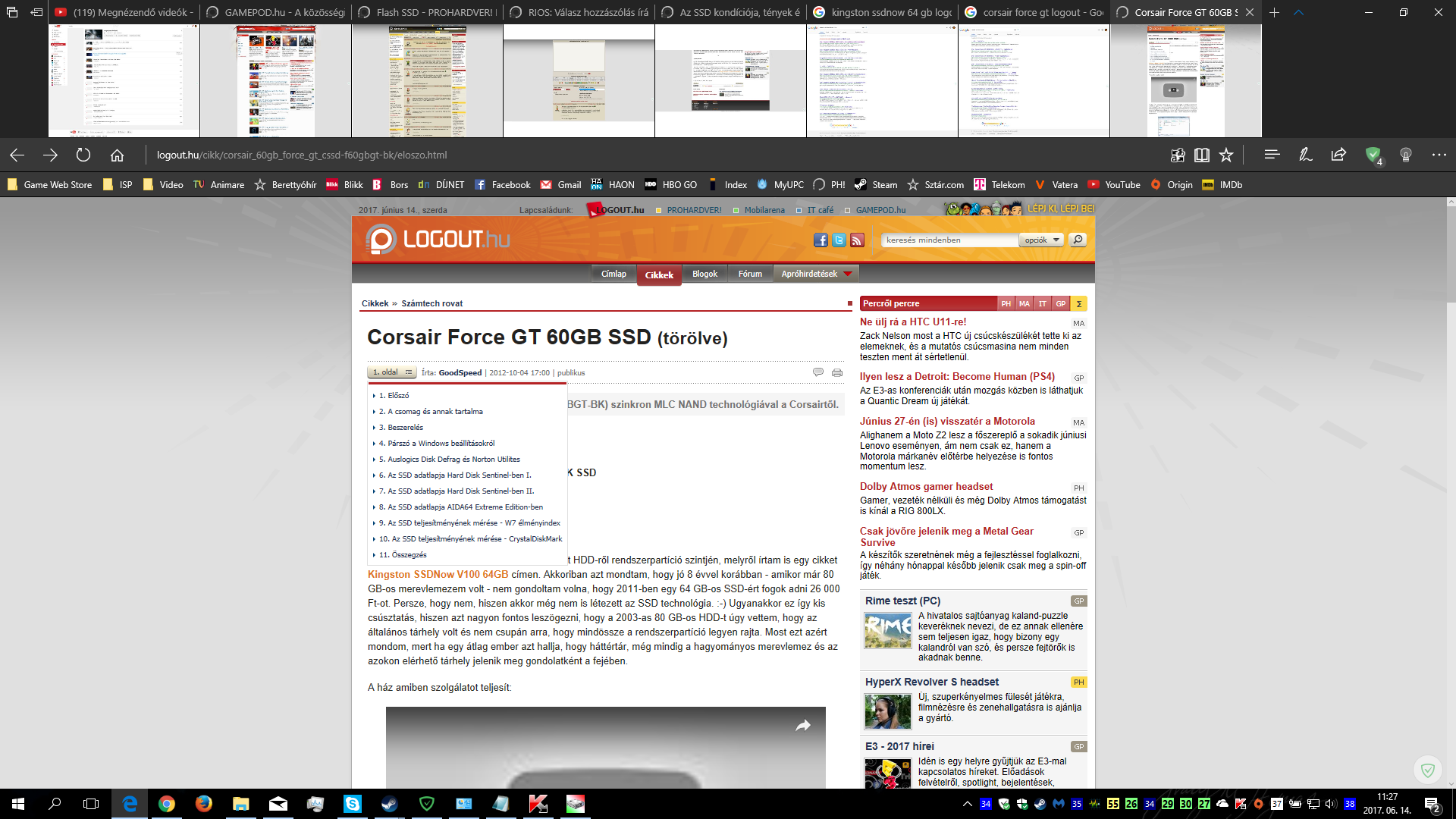Open PROHARDVER! sister site link
This screenshot has height=819, width=1456.
[x=694, y=210]
